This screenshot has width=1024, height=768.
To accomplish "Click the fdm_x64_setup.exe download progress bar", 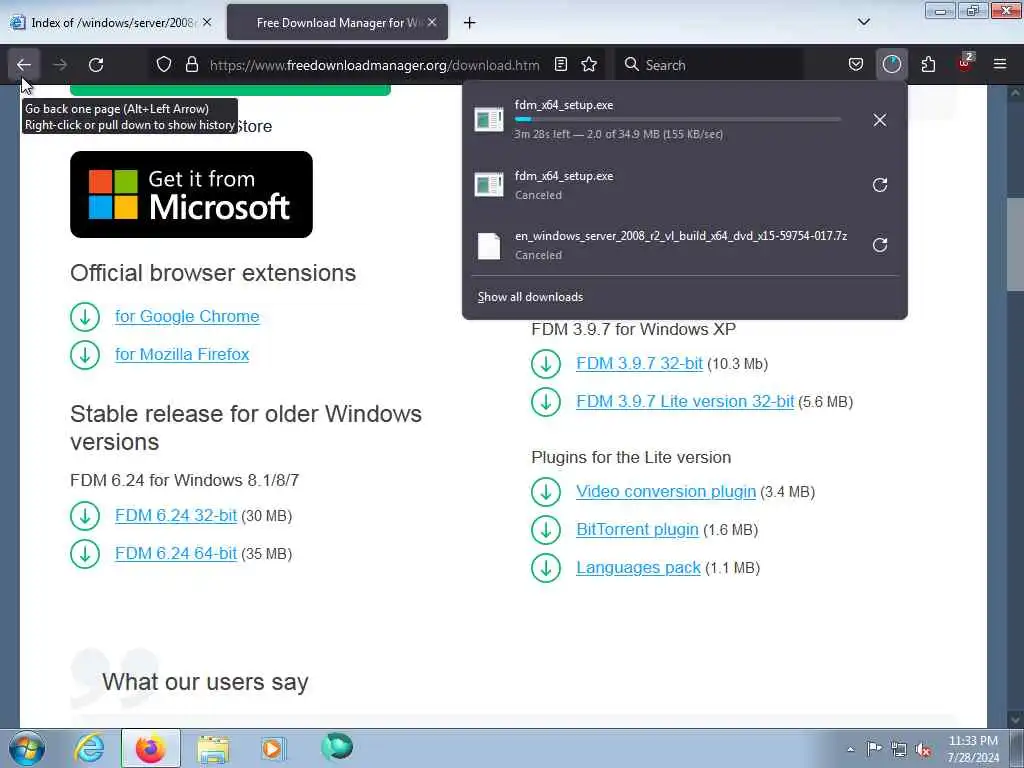I will point(678,120).
